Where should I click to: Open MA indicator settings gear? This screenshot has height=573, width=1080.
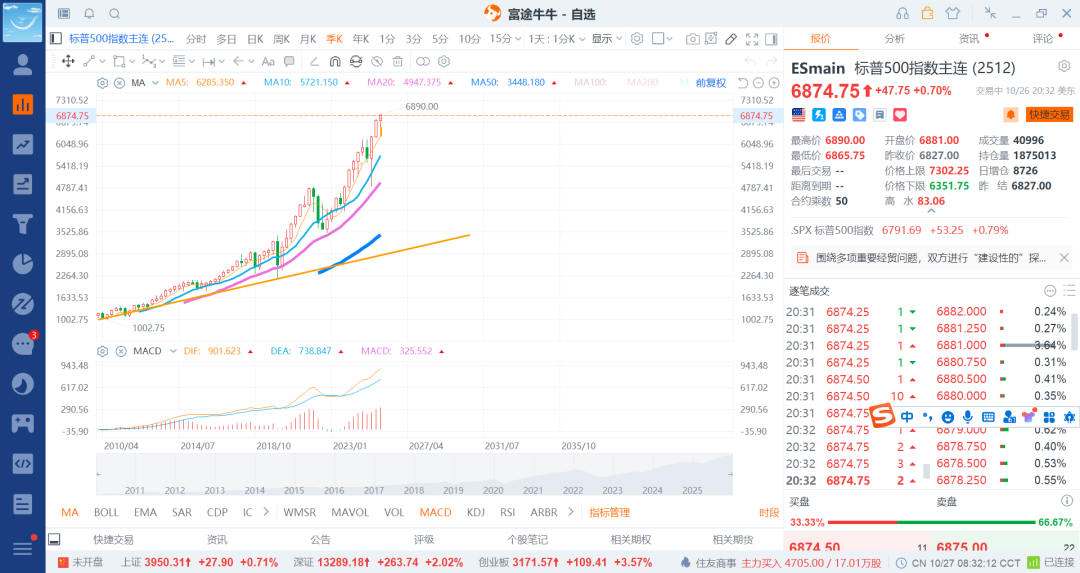click(103, 83)
